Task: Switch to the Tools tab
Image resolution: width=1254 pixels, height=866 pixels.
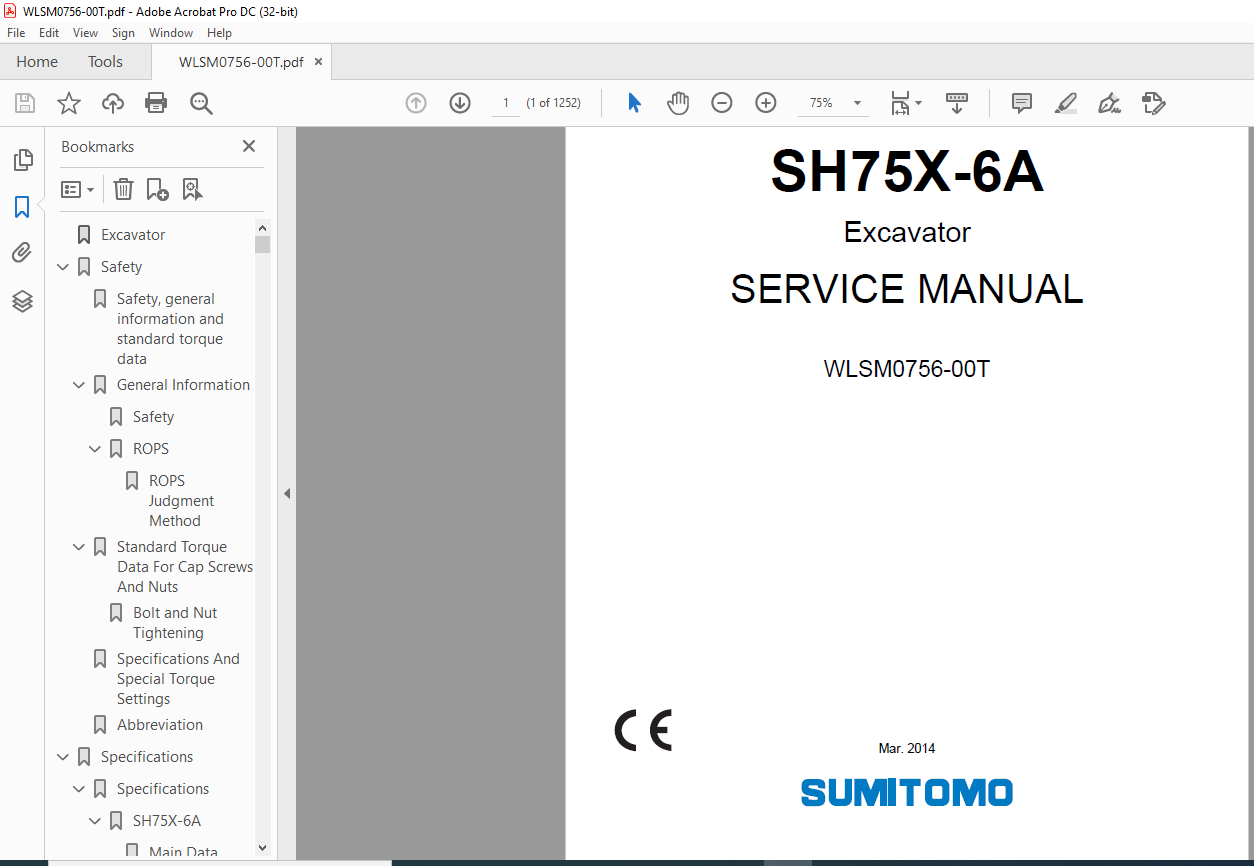Action: (105, 62)
